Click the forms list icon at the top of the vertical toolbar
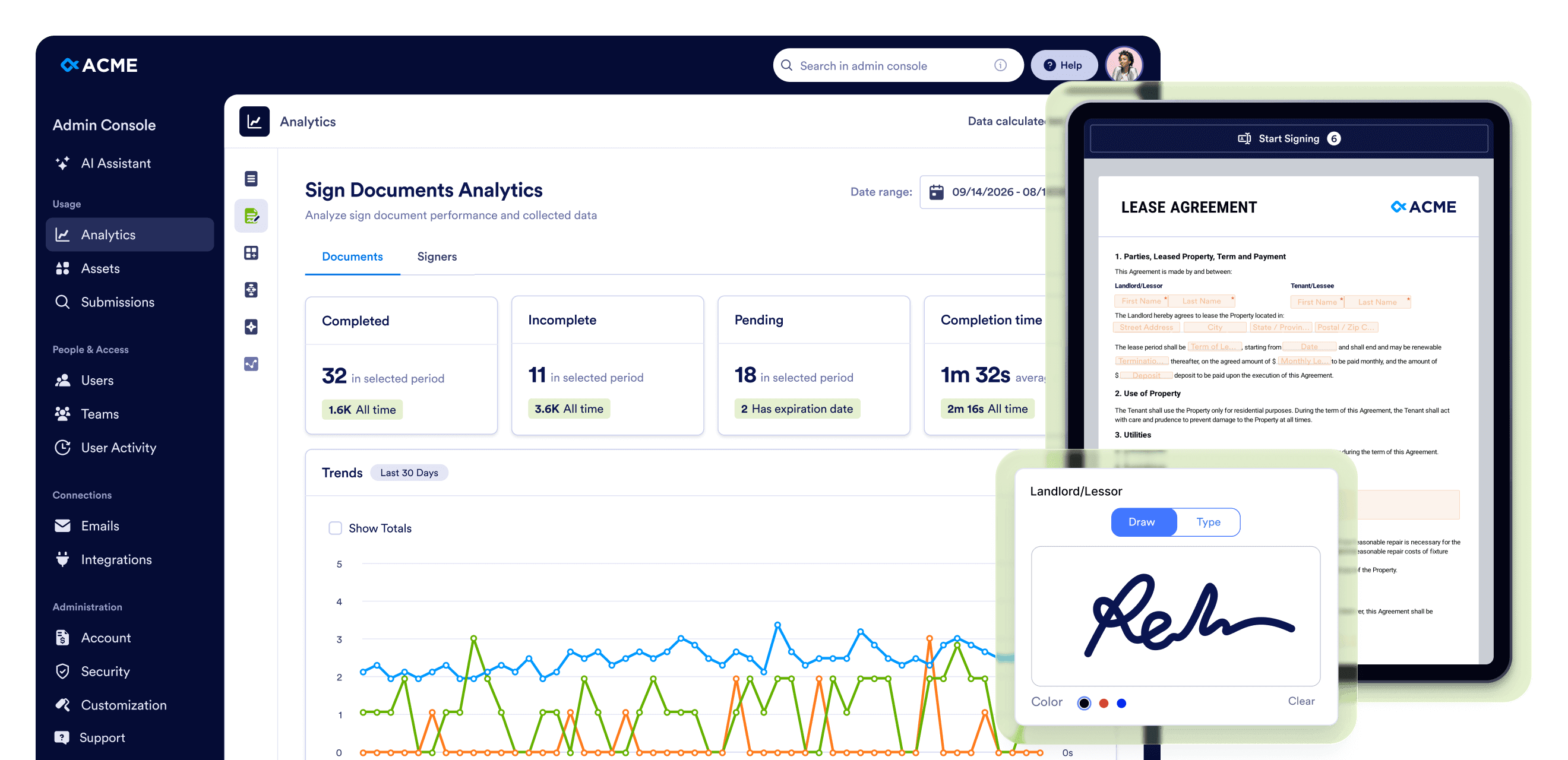The height and width of the screenshot is (760, 1568). (251, 178)
